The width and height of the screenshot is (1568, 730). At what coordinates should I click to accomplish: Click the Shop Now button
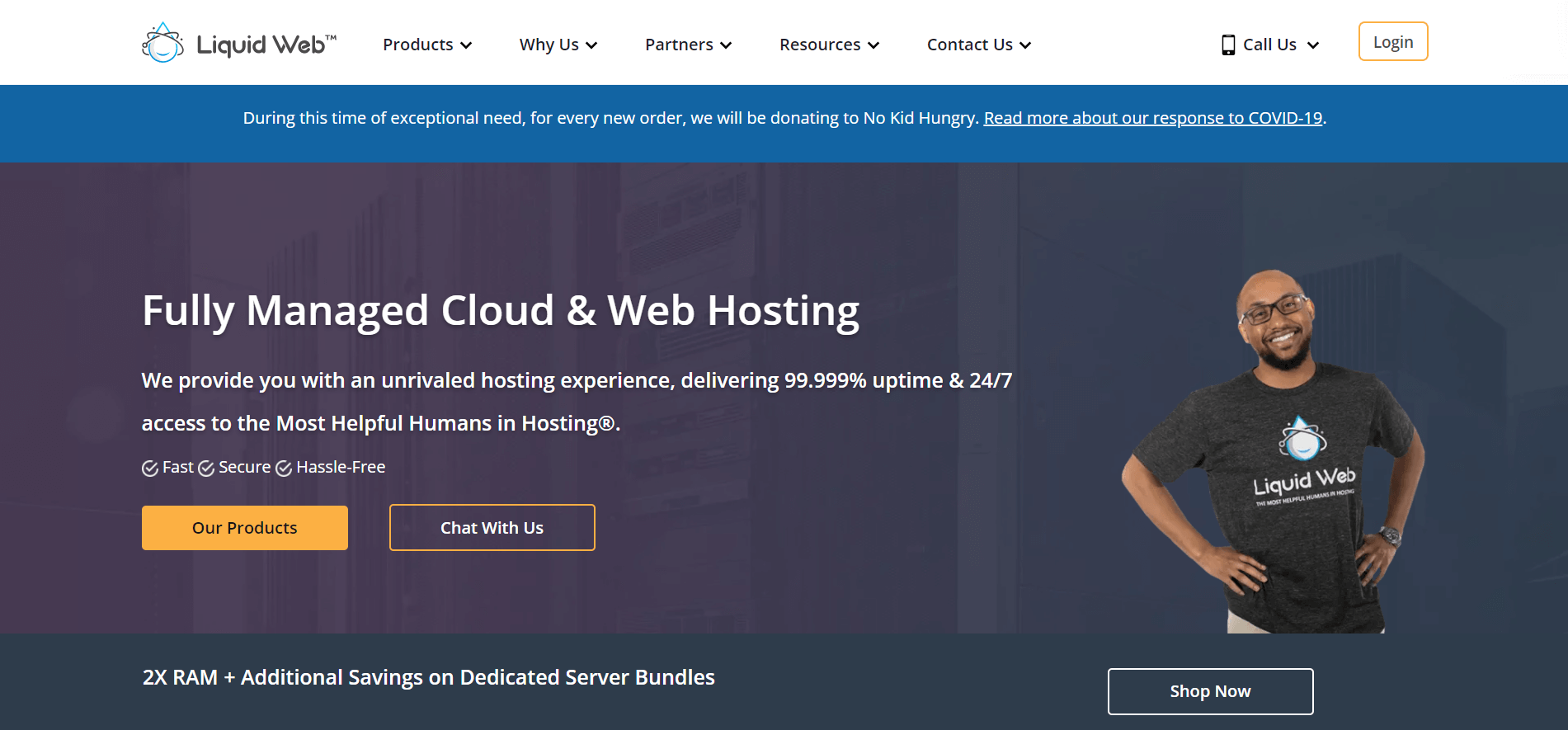(x=1211, y=691)
